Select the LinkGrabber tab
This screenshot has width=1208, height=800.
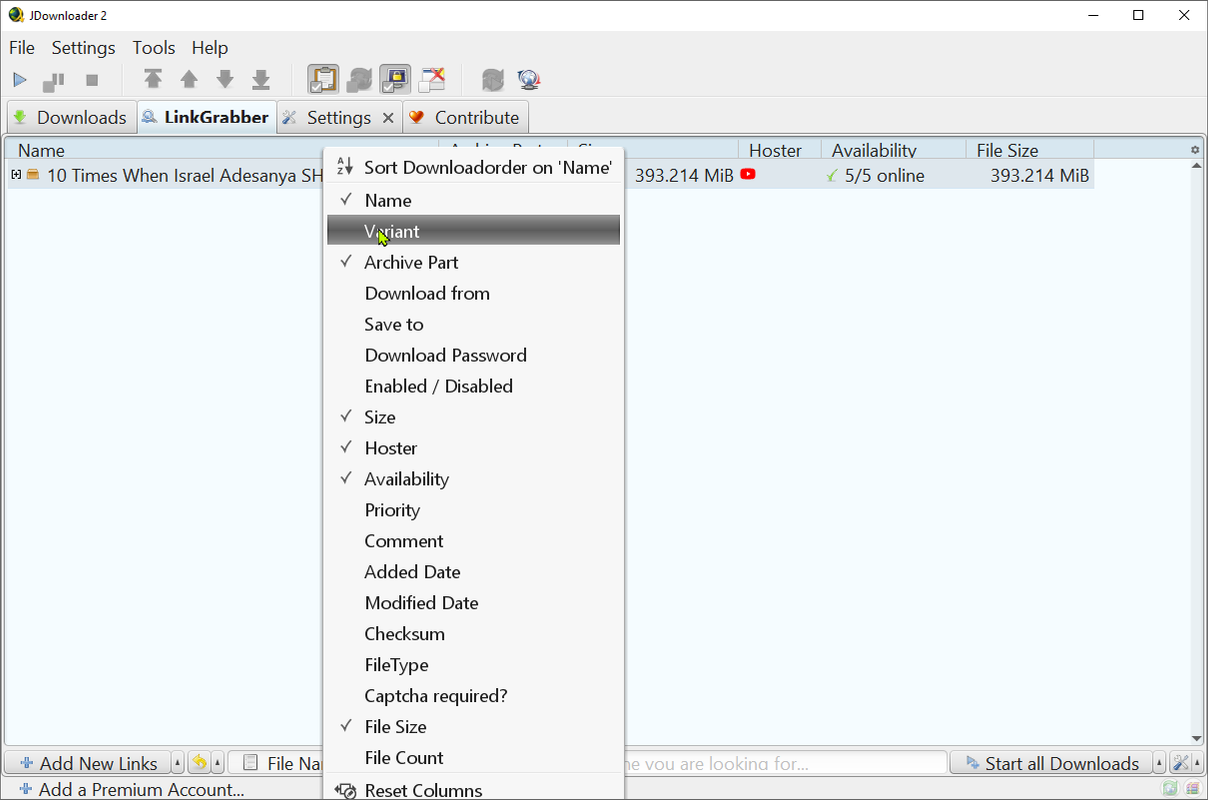pos(205,117)
